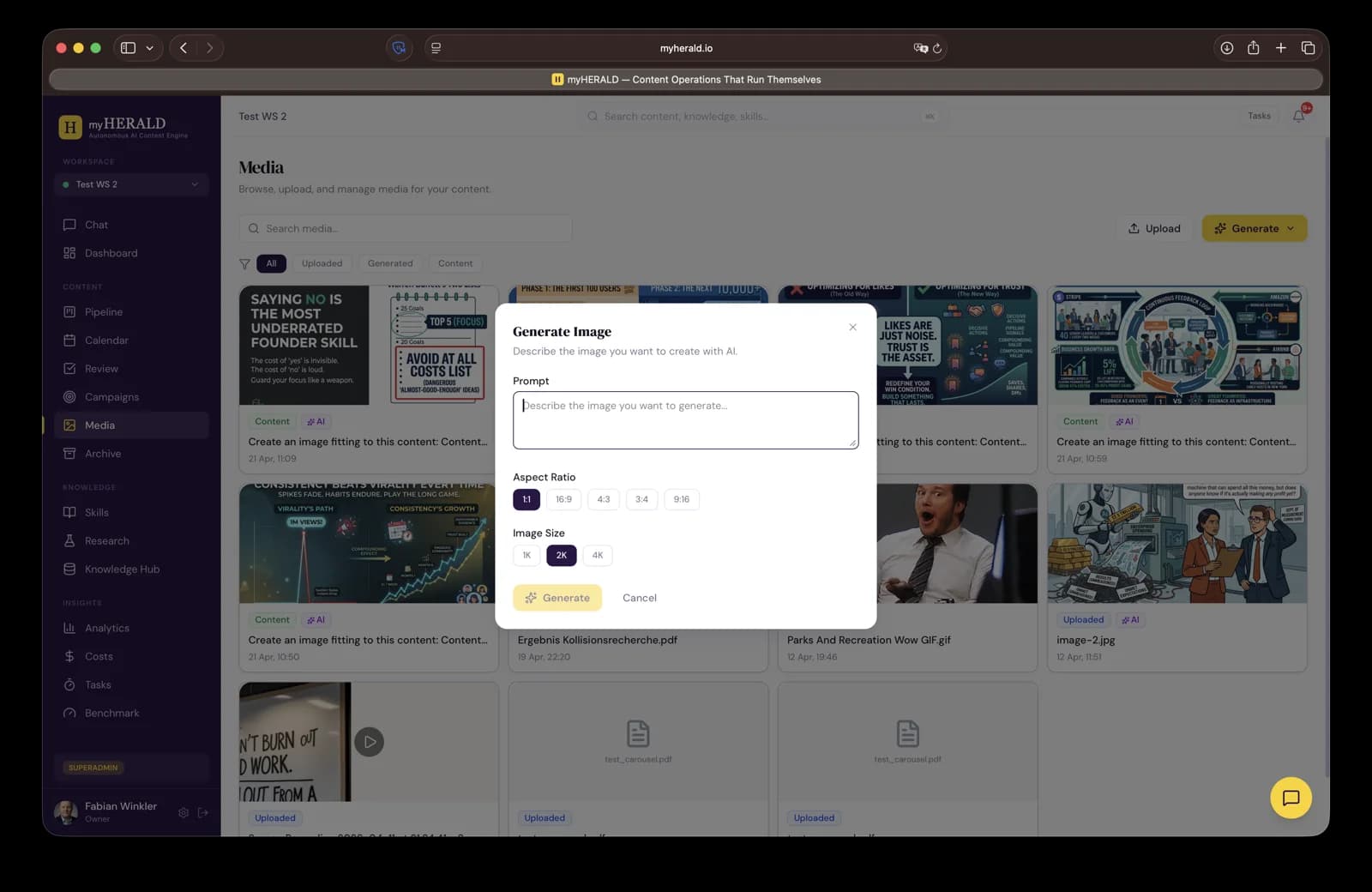Play the video thumbnail
Viewport: 1372px width, 892px height.
coord(370,742)
